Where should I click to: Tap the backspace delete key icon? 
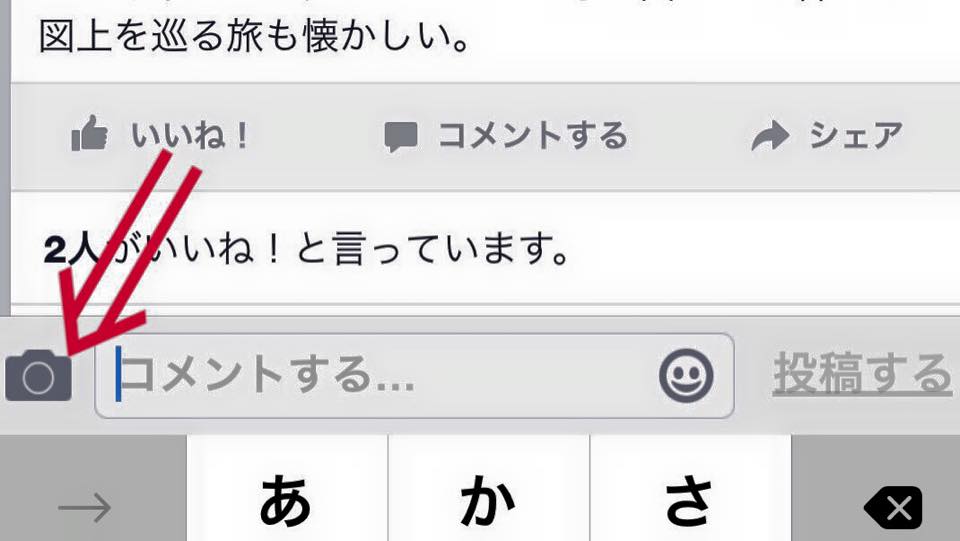[893, 507]
